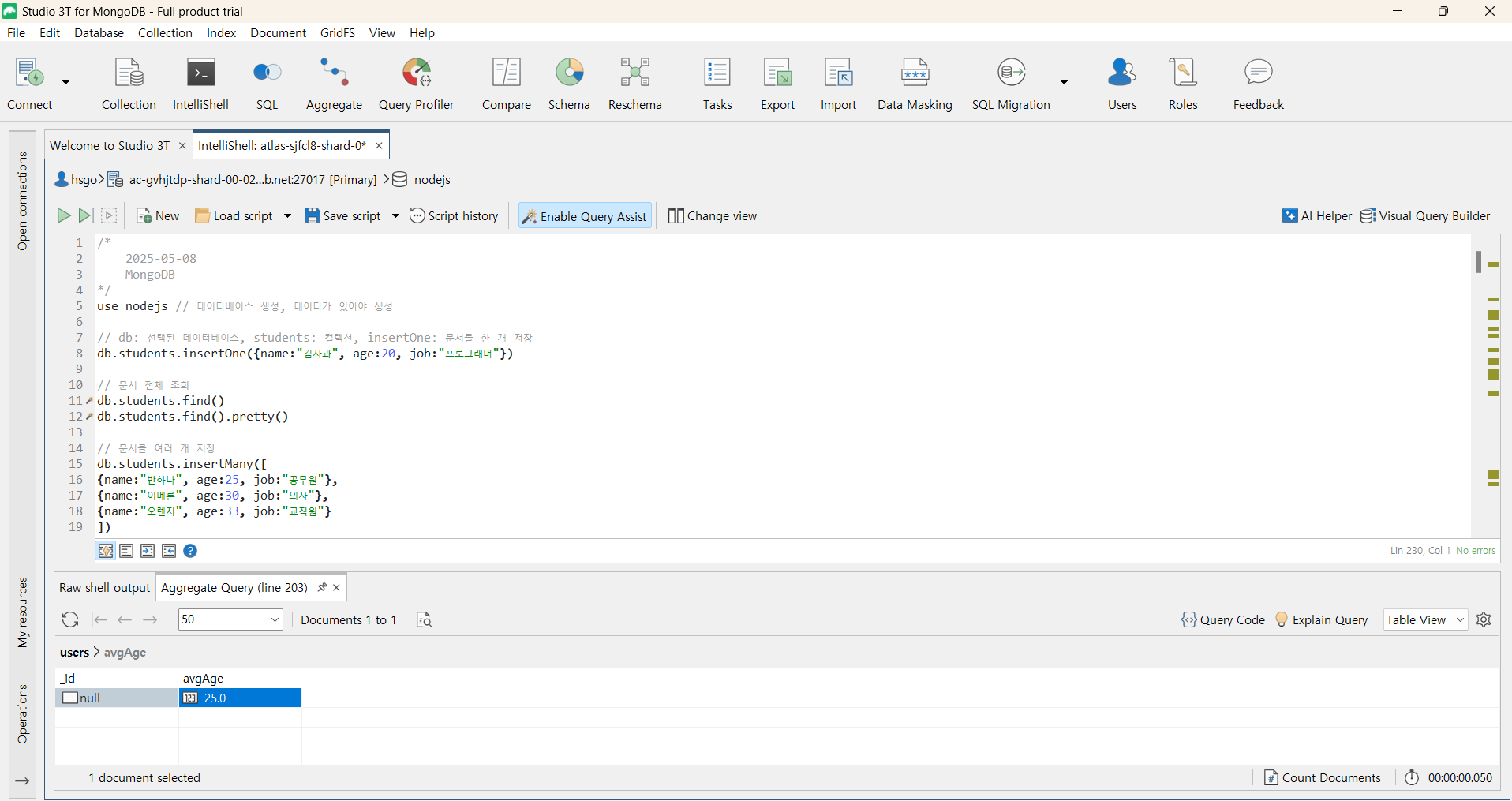Run the current statement and step forward
1512x801 pixels.
coord(86,215)
